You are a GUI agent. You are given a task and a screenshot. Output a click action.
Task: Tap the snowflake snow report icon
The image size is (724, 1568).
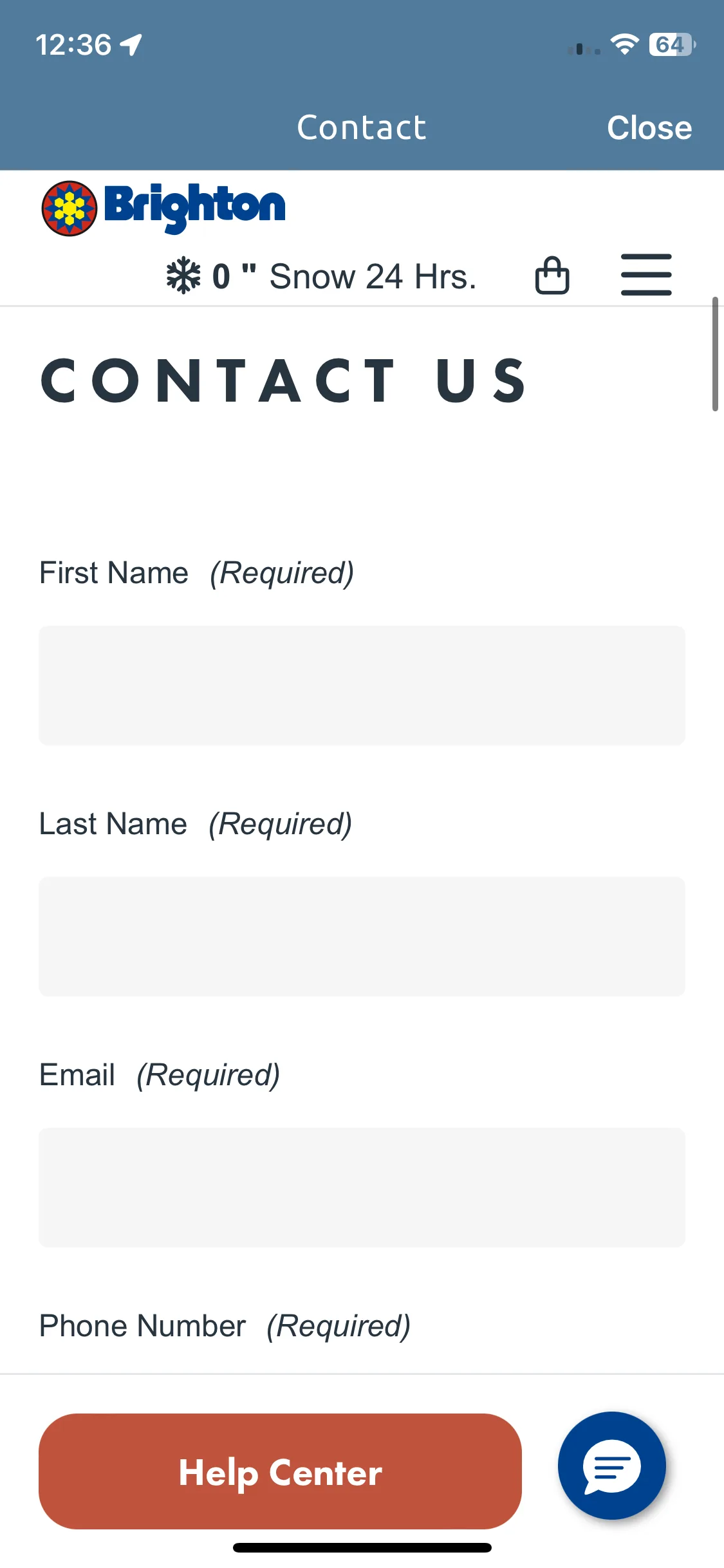click(x=183, y=276)
